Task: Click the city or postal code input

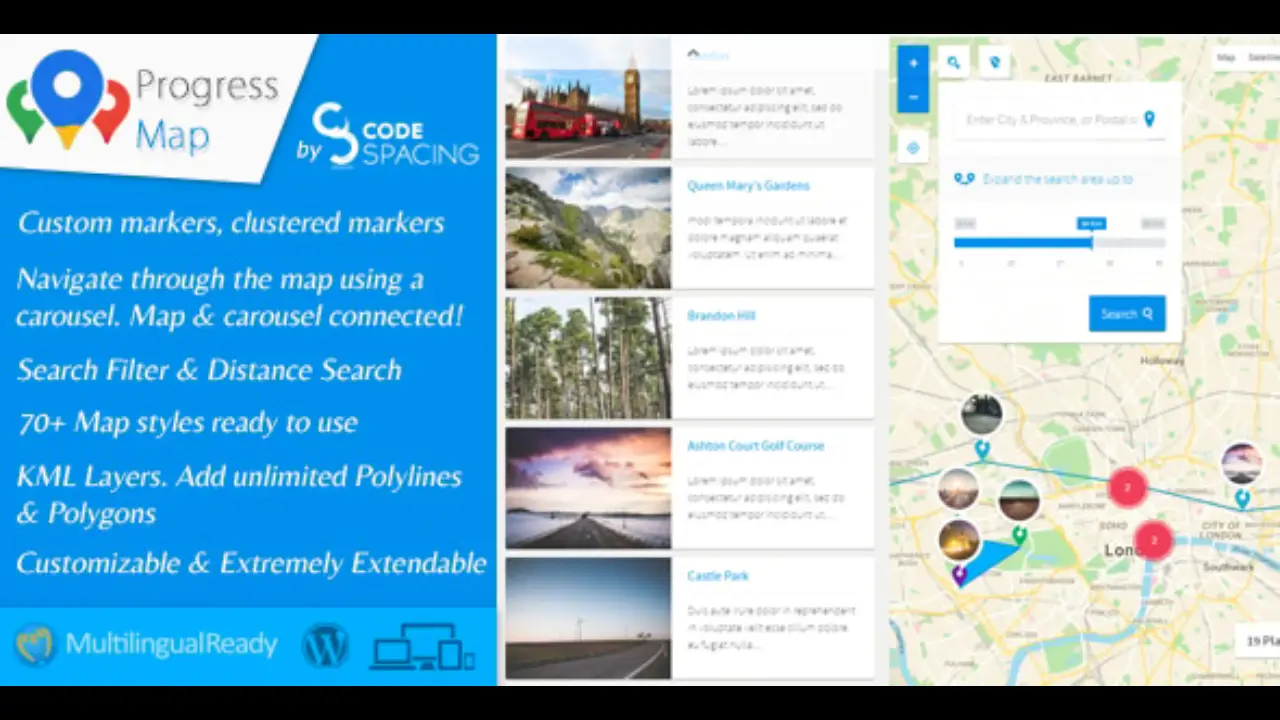Action: [1050, 120]
